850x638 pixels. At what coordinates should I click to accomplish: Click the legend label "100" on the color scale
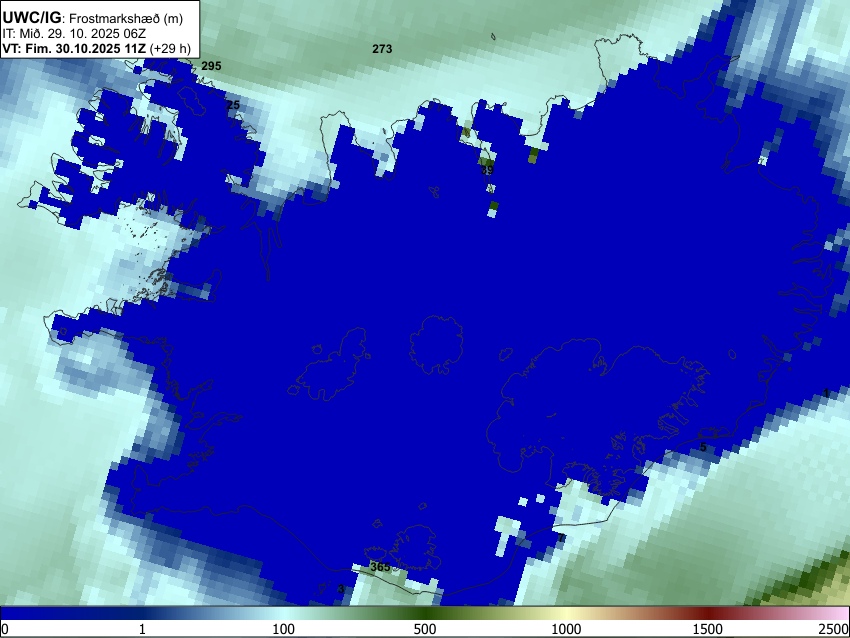click(x=284, y=629)
